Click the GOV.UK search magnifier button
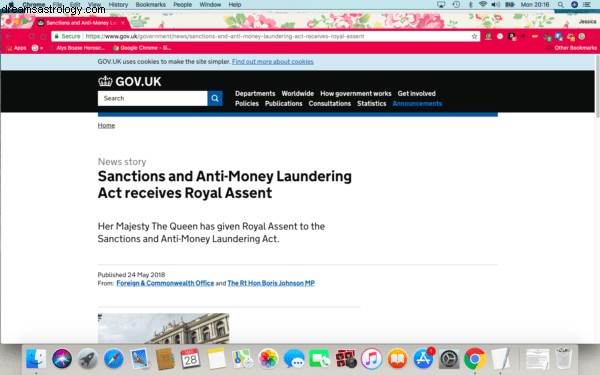This screenshot has width=600, height=375. point(215,98)
